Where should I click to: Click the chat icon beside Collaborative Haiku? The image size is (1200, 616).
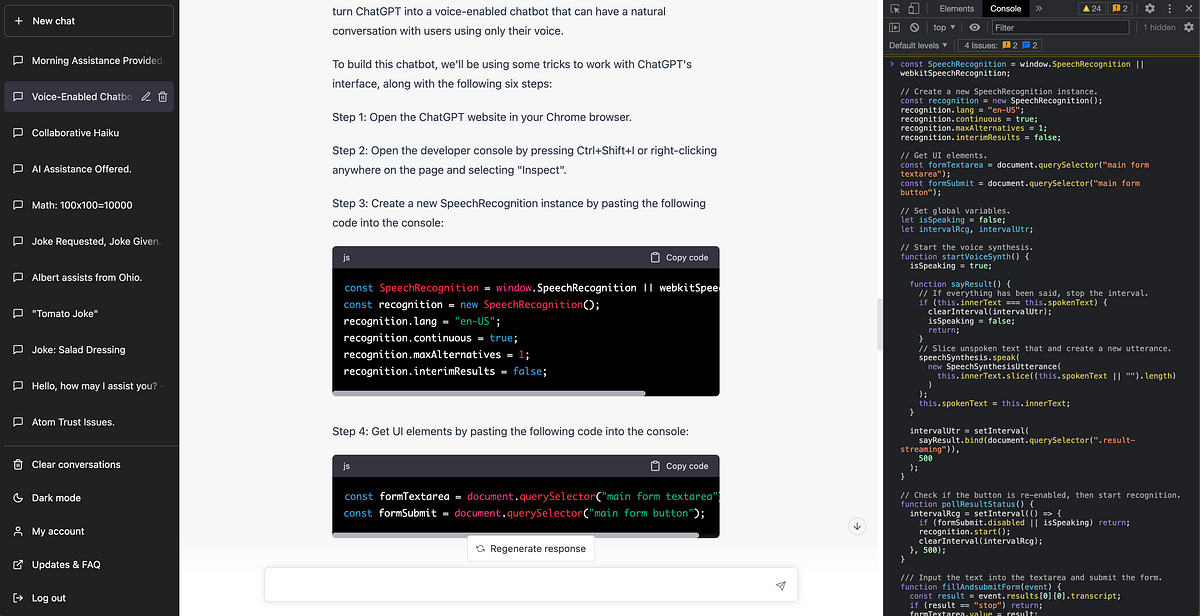click(x=18, y=133)
